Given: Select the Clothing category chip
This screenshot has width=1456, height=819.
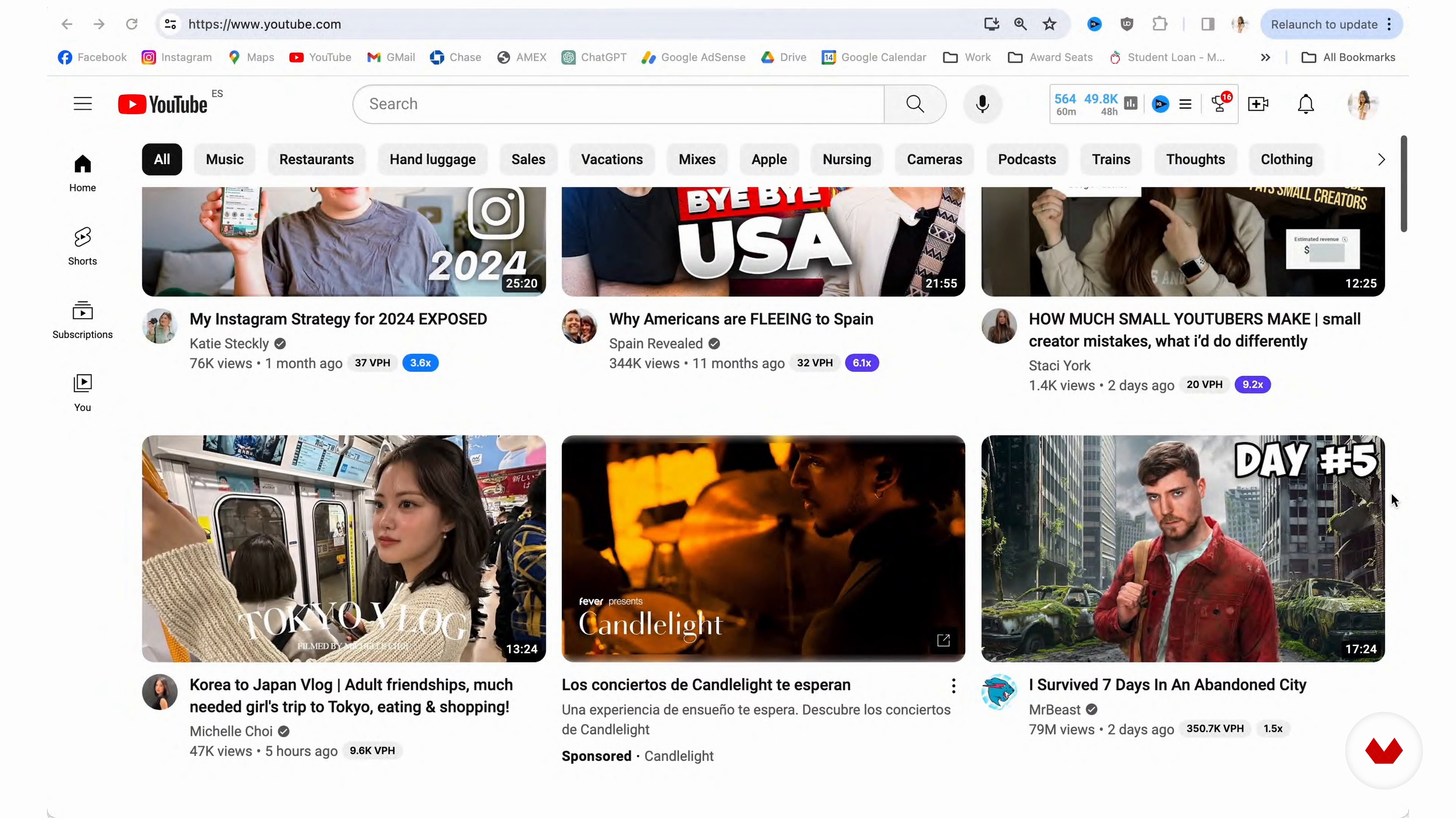Looking at the screenshot, I should 1287,159.
